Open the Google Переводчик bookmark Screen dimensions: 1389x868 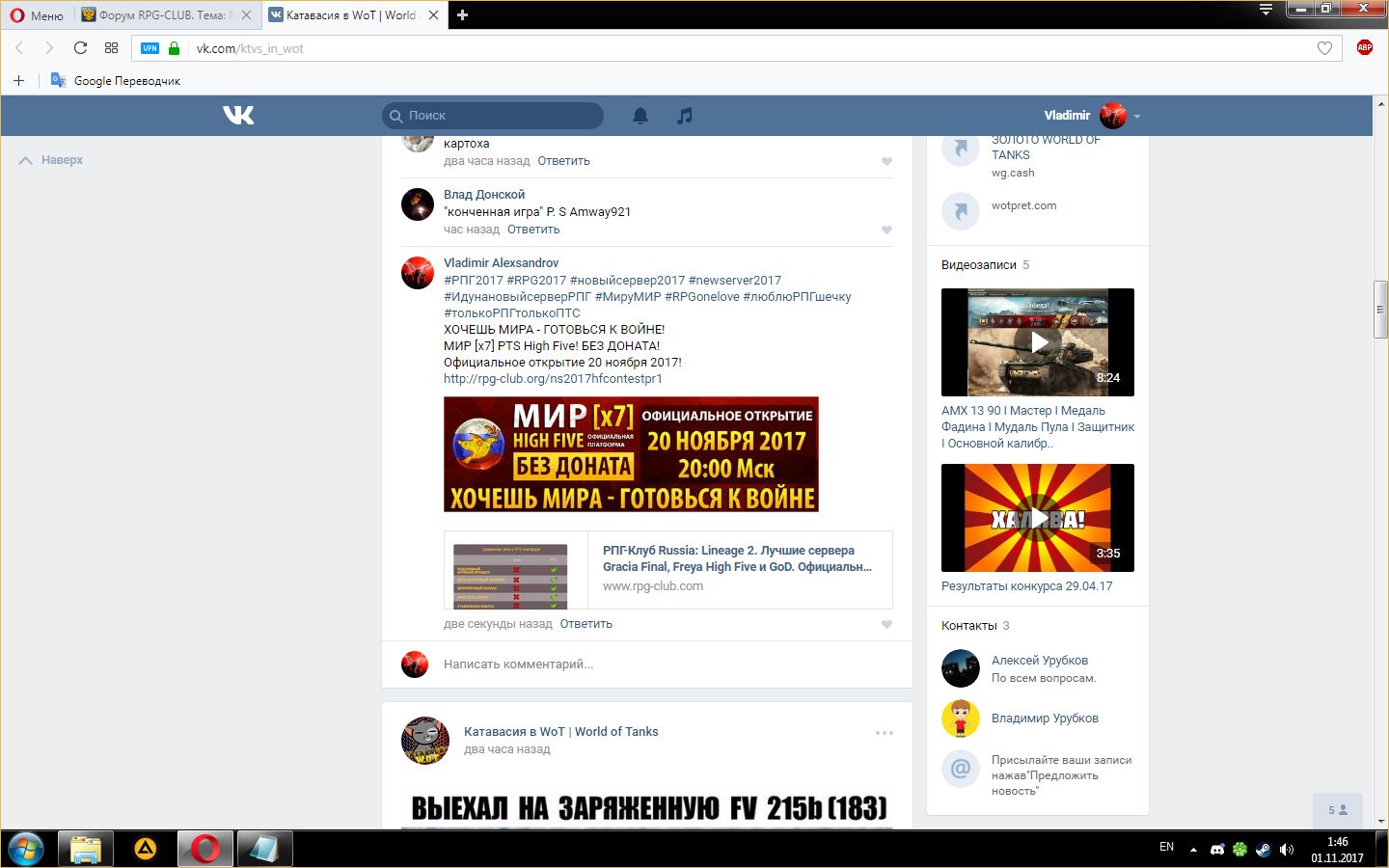[116, 81]
